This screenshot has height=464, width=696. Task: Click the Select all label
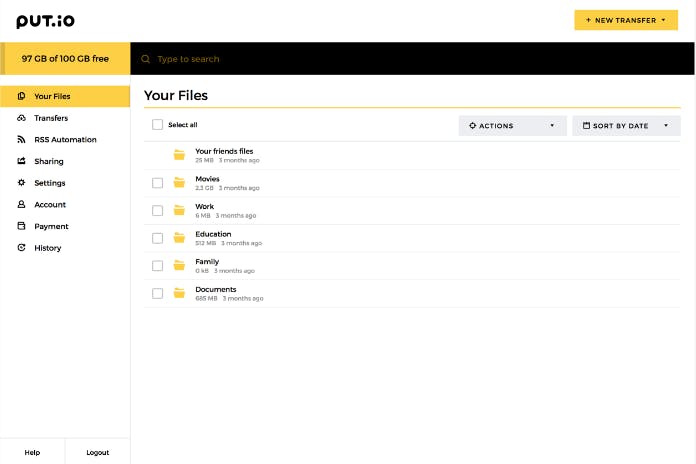coord(183,125)
